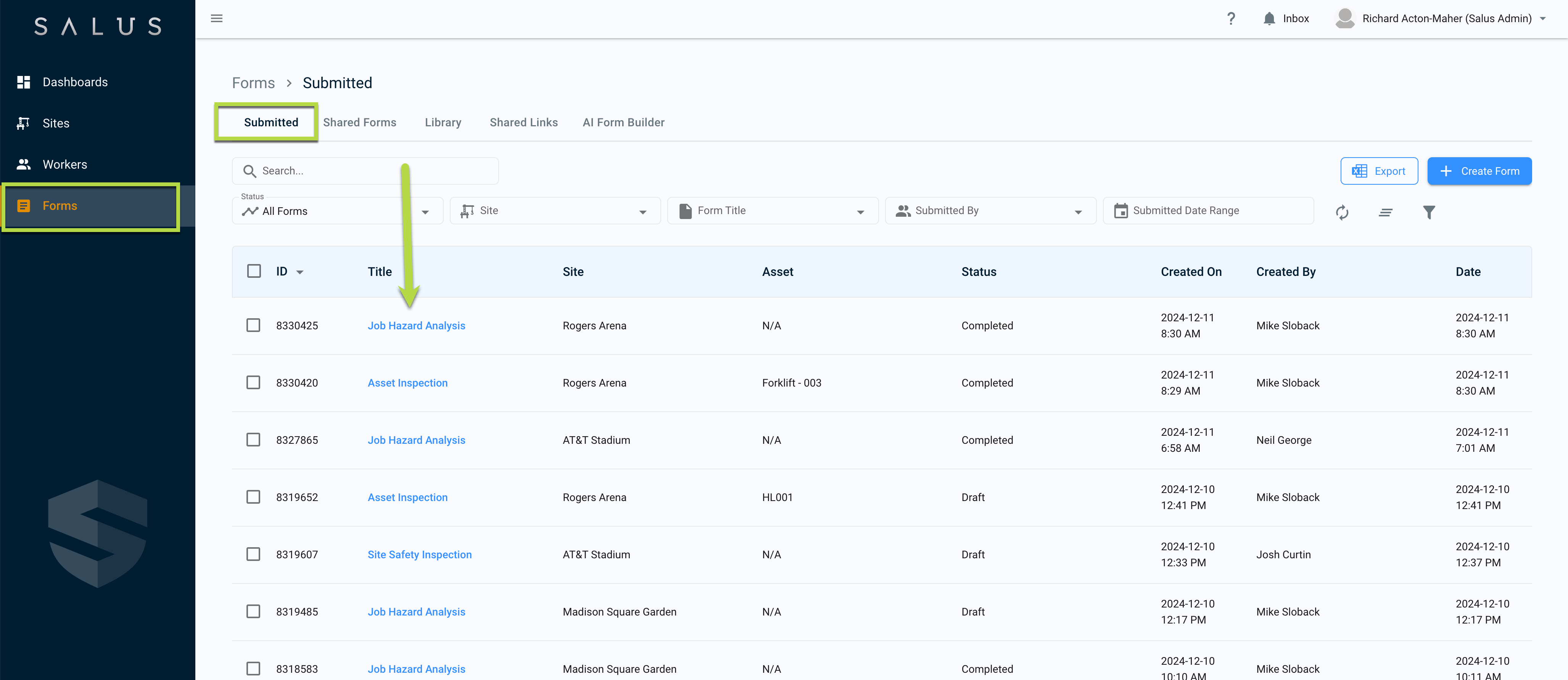Screen dimensions: 1568x680
Task: Tick the checkbox for form 8319652
Action: (x=253, y=497)
